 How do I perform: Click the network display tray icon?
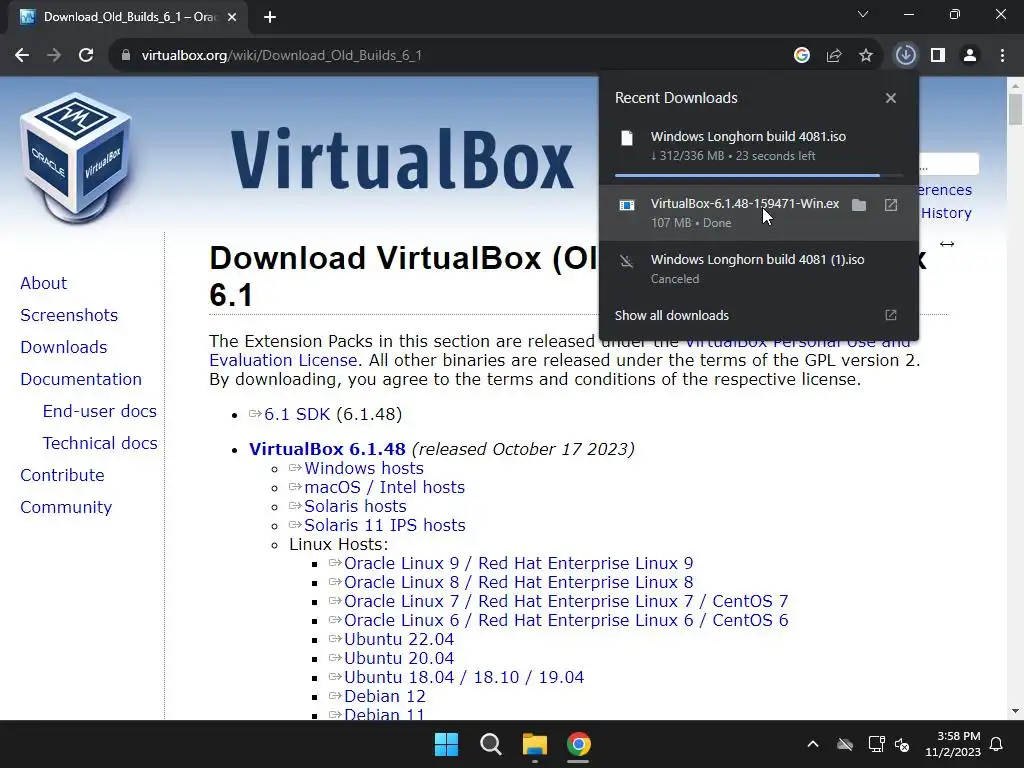pos(876,744)
